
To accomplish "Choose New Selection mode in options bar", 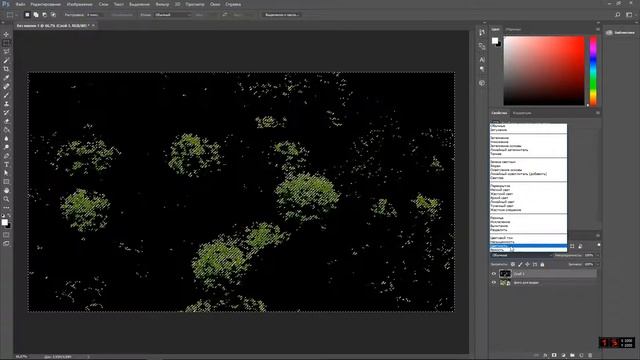I will coord(27,15).
